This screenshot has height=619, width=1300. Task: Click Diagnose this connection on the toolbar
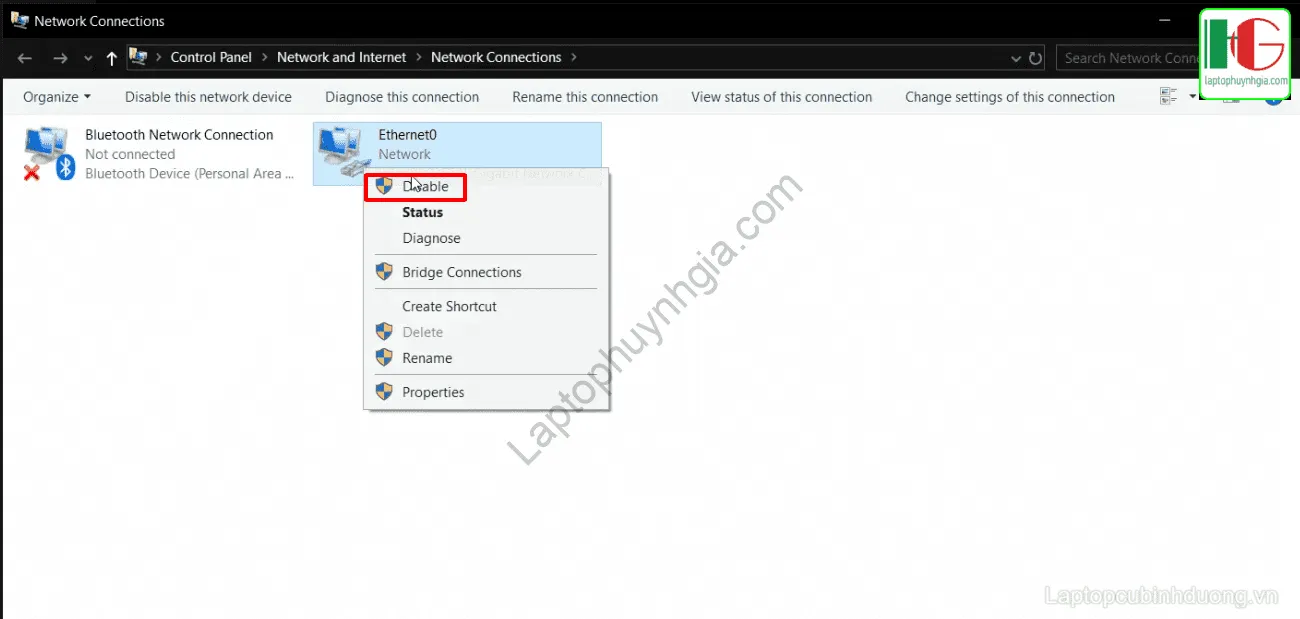[402, 96]
